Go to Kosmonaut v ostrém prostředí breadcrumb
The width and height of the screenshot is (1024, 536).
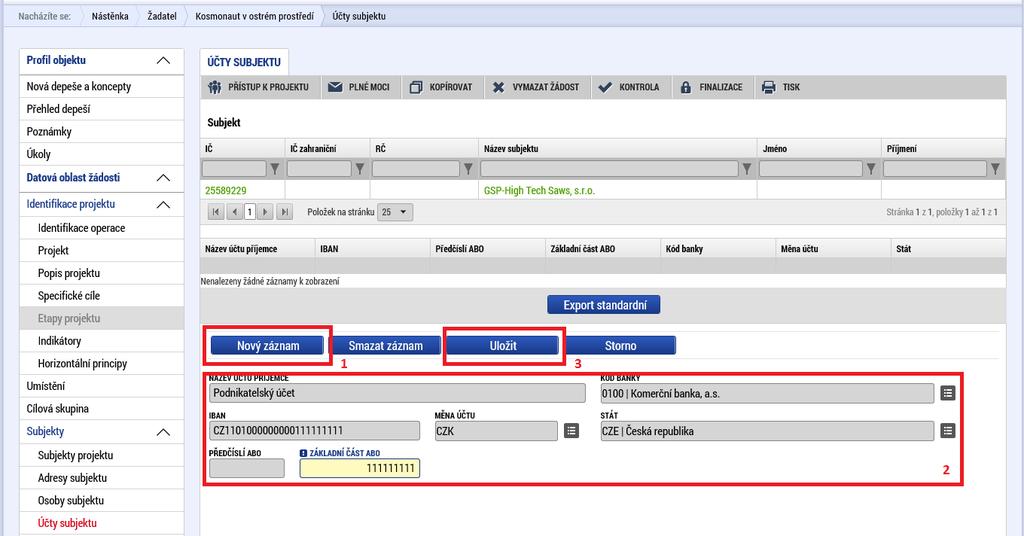254,16
